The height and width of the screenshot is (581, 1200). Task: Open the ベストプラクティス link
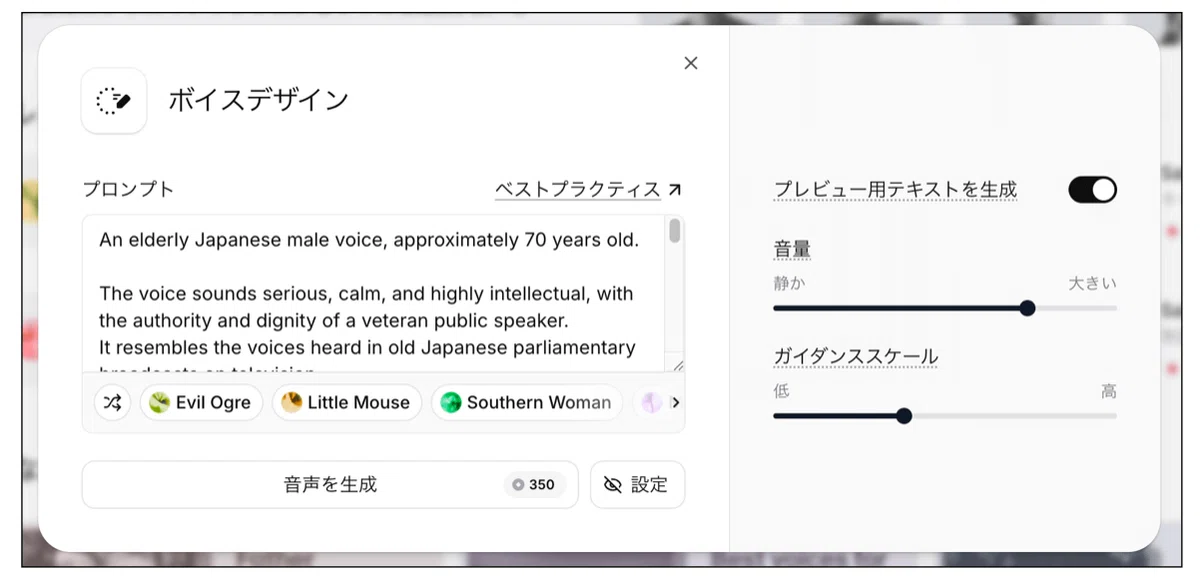pos(578,189)
